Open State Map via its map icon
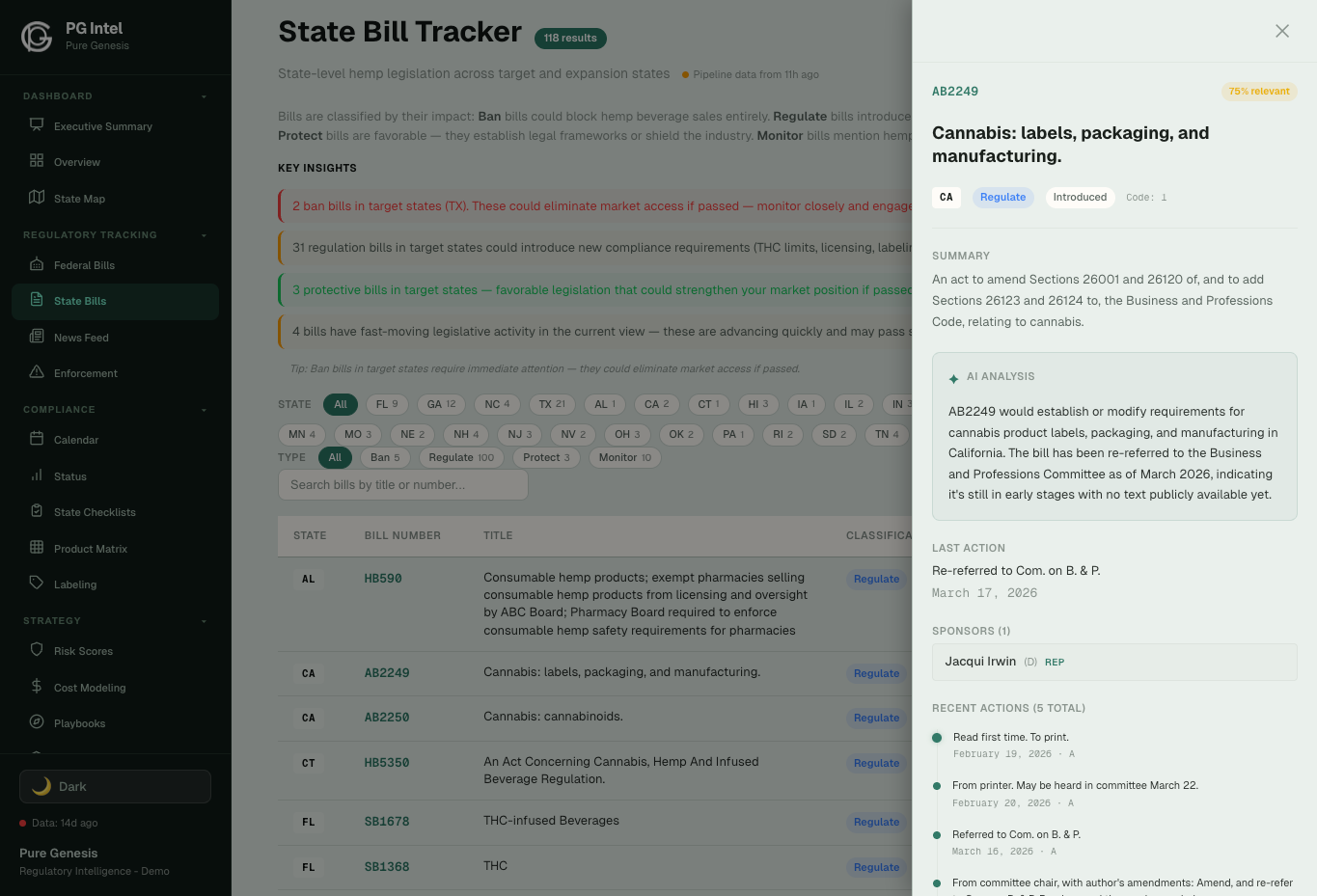This screenshot has width=1317, height=896. point(37,198)
